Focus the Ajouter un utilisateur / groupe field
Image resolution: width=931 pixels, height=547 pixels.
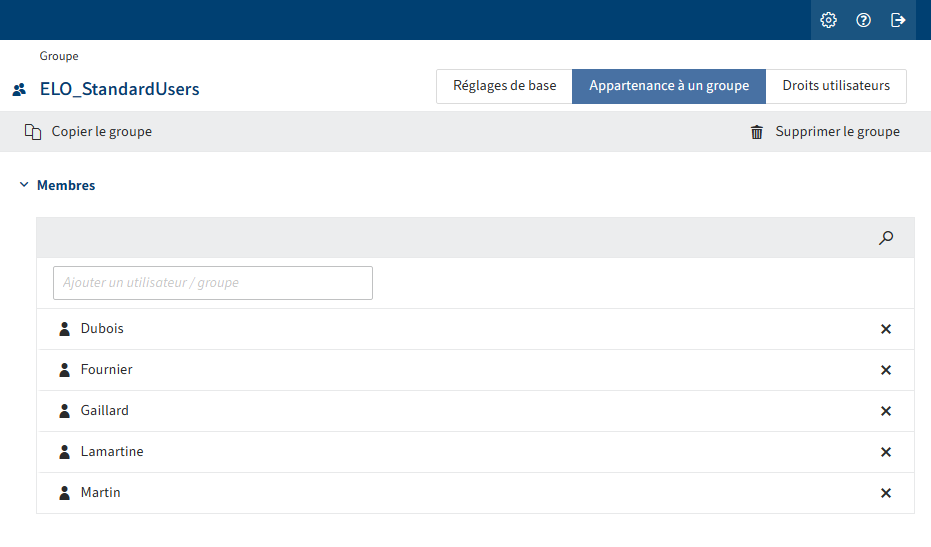(213, 283)
